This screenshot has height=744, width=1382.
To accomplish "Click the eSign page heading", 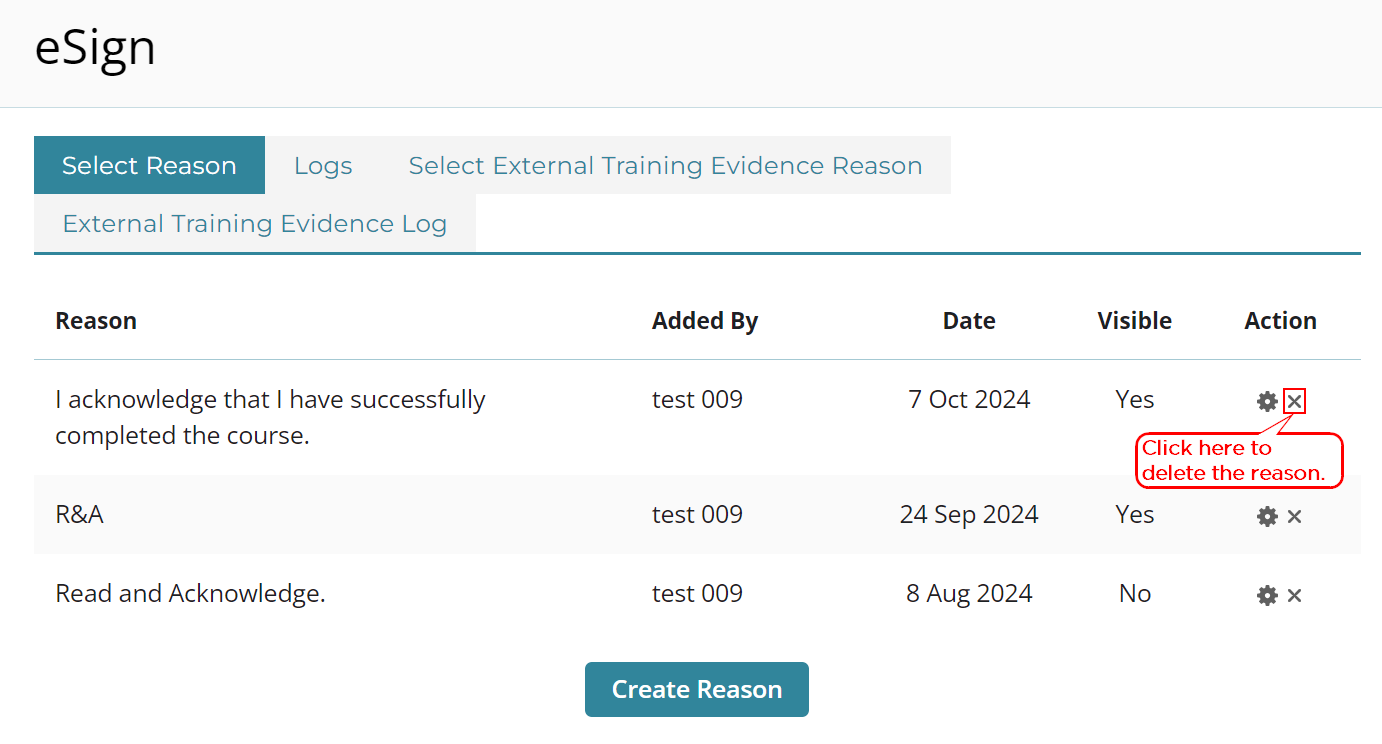I will (x=95, y=47).
